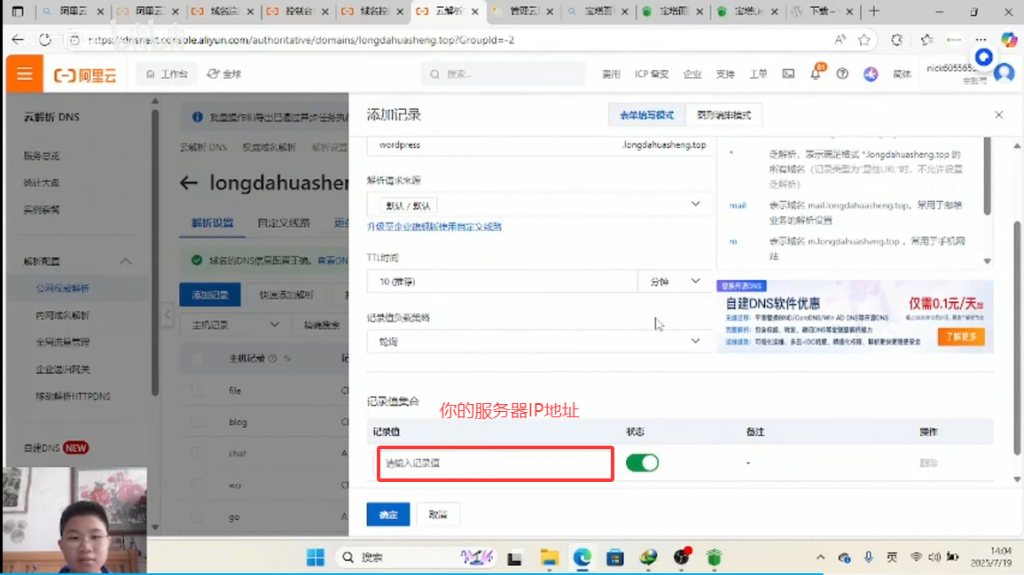1024x575 pixels.
Task: Open Microsoft Store on the taskbar
Action: (615, 557)
